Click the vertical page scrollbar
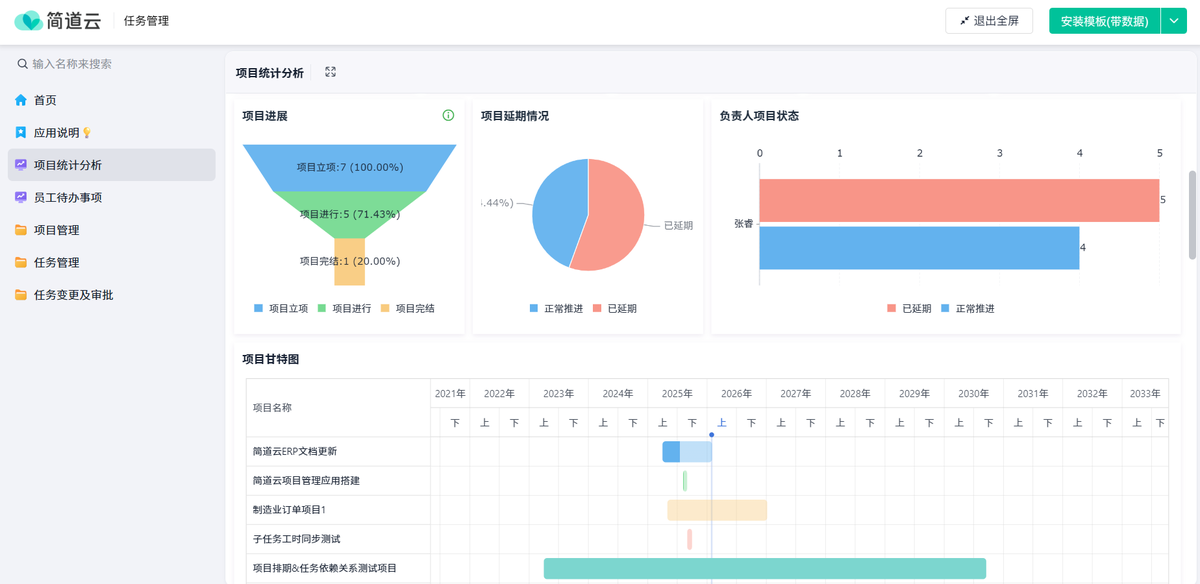 point(1191,215)
